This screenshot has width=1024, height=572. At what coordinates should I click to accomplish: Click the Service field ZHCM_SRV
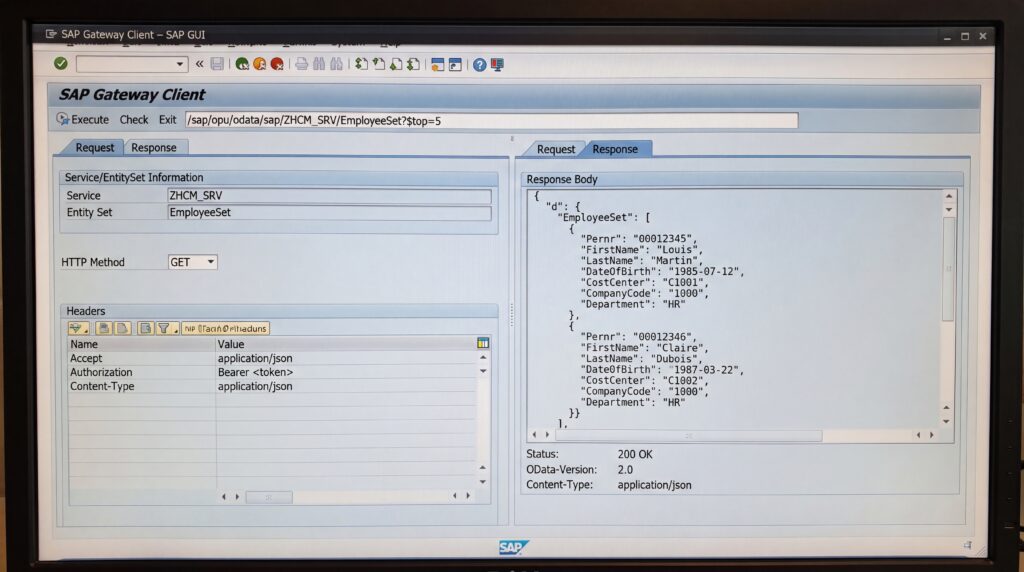pyautogui.click(x=329, y=195)
